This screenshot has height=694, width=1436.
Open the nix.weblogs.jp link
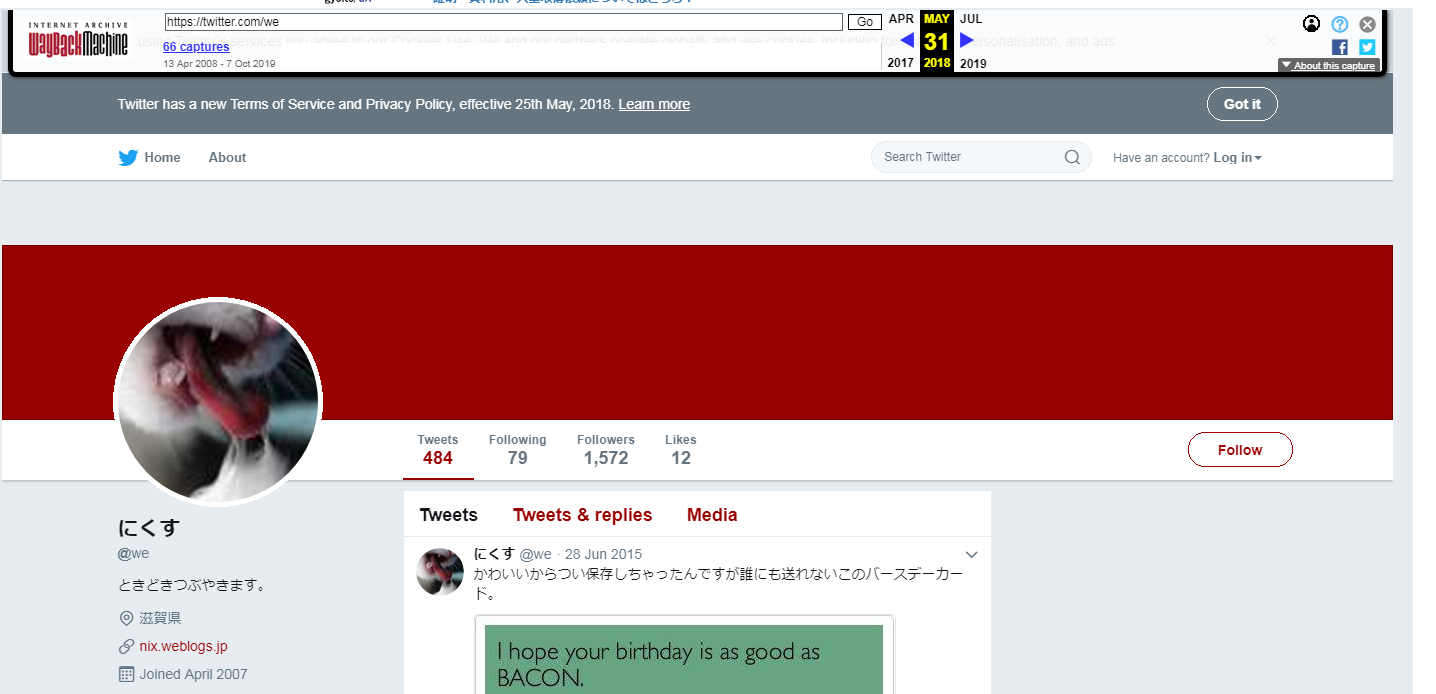[183, 646]
